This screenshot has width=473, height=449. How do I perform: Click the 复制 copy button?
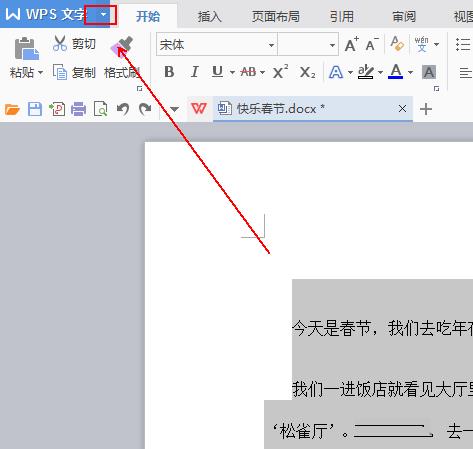(x=75, y=72)
